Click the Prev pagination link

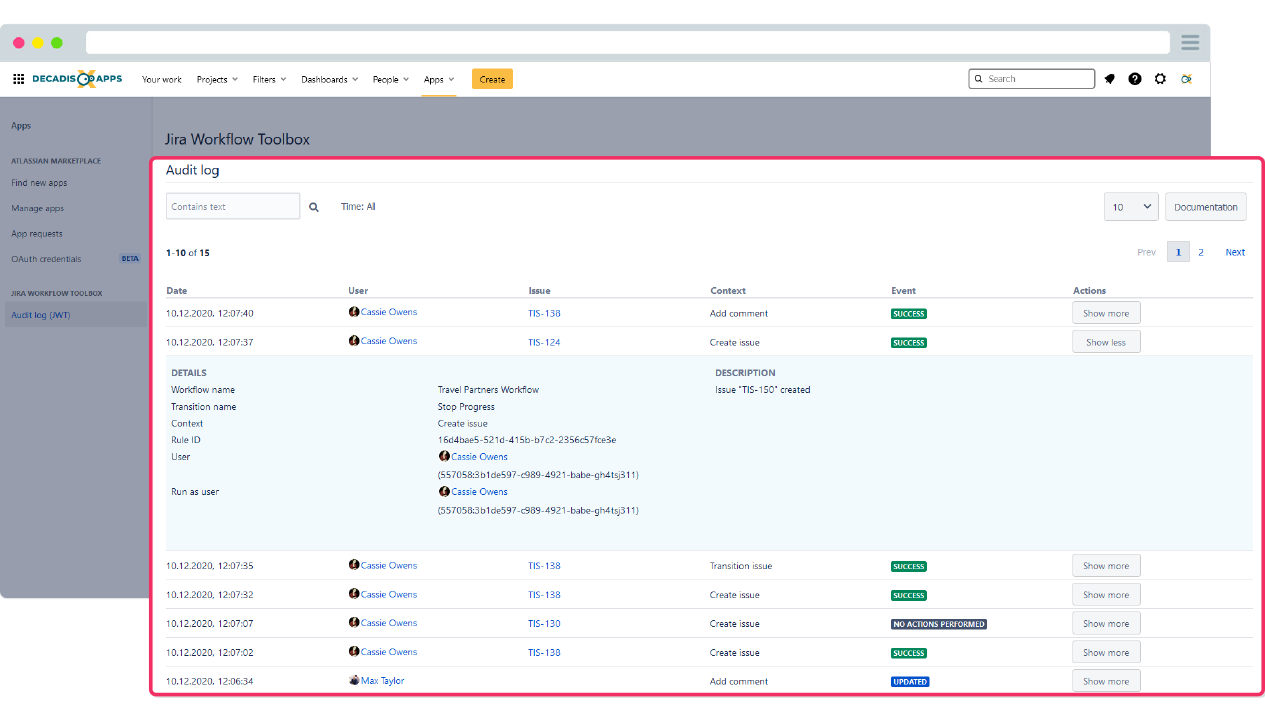click(x=1146, y=252)
